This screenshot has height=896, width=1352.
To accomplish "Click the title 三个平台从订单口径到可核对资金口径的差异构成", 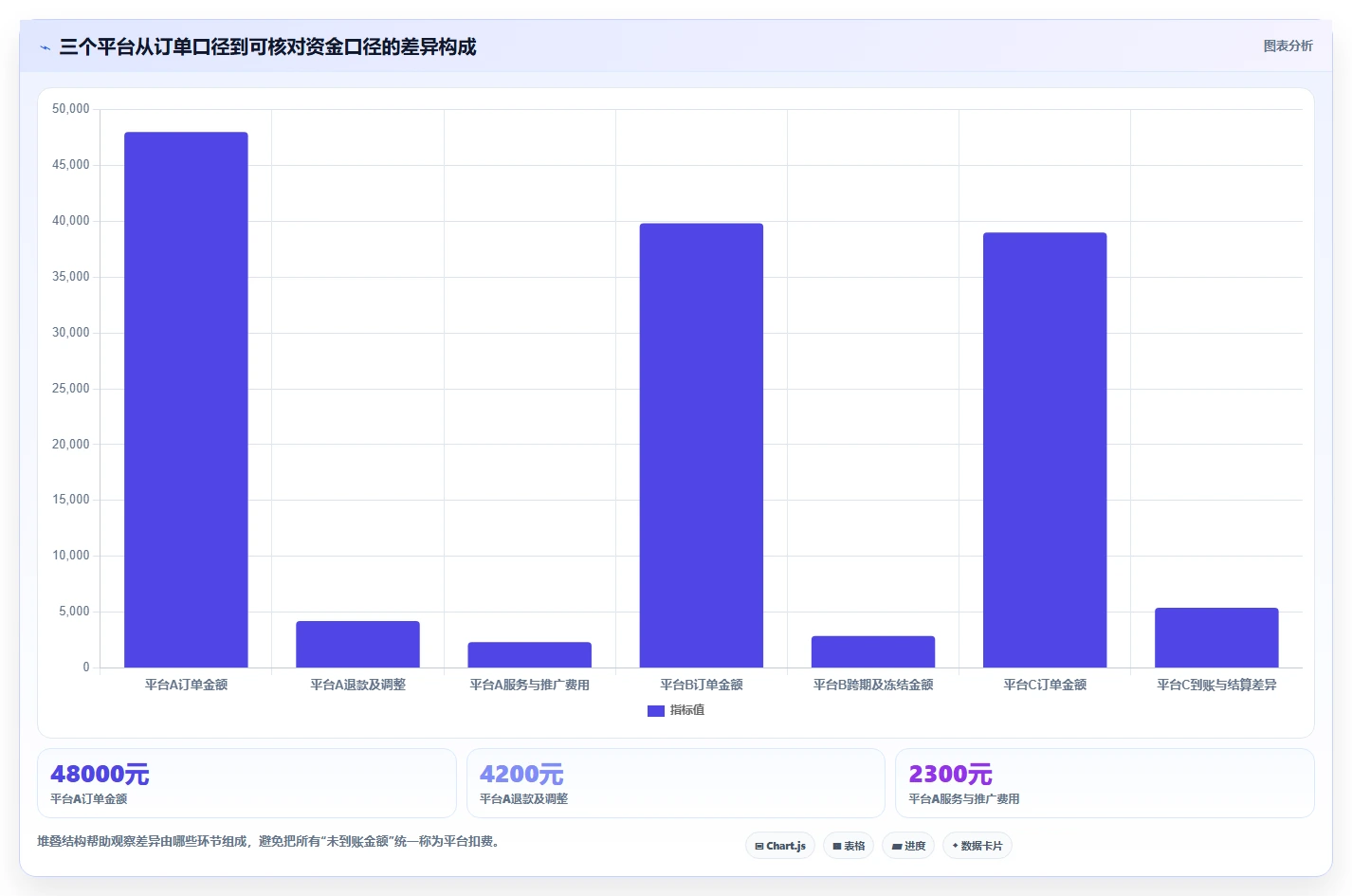I will (x=267, y=46).
